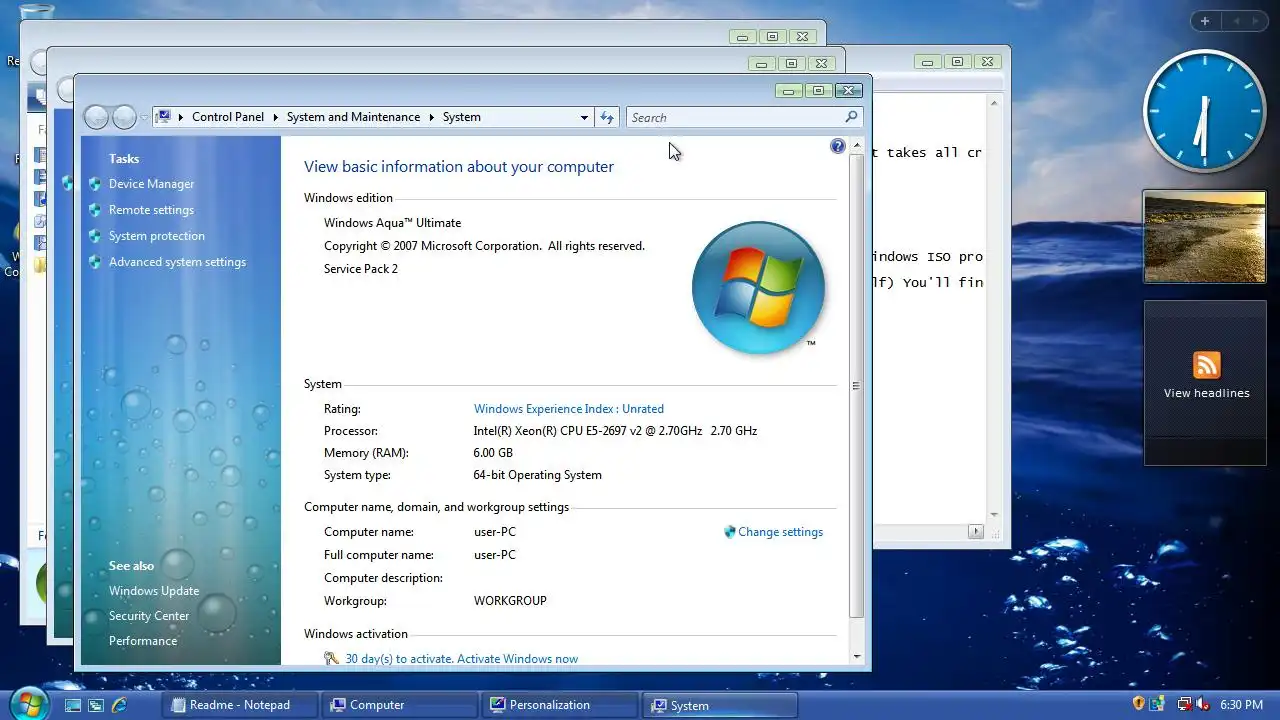Click Show Desktop quick launch icon

[x=73, y=705]
